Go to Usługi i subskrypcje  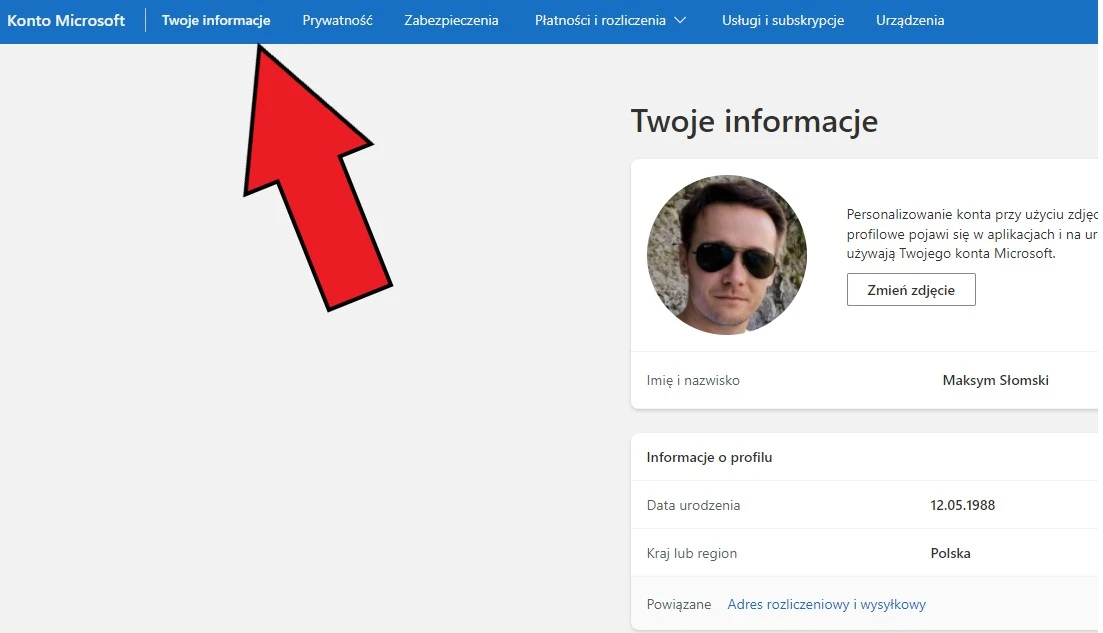(782, 20)
